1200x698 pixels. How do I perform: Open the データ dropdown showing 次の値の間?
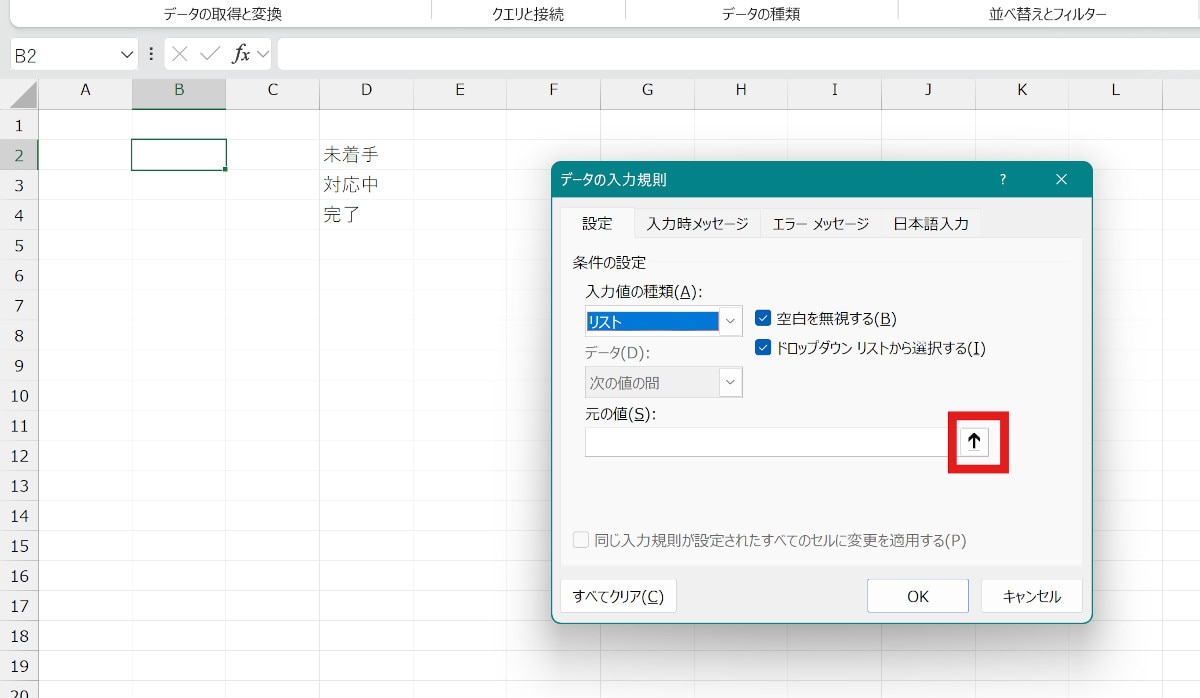pyautogui.click(x=730, y=382)
